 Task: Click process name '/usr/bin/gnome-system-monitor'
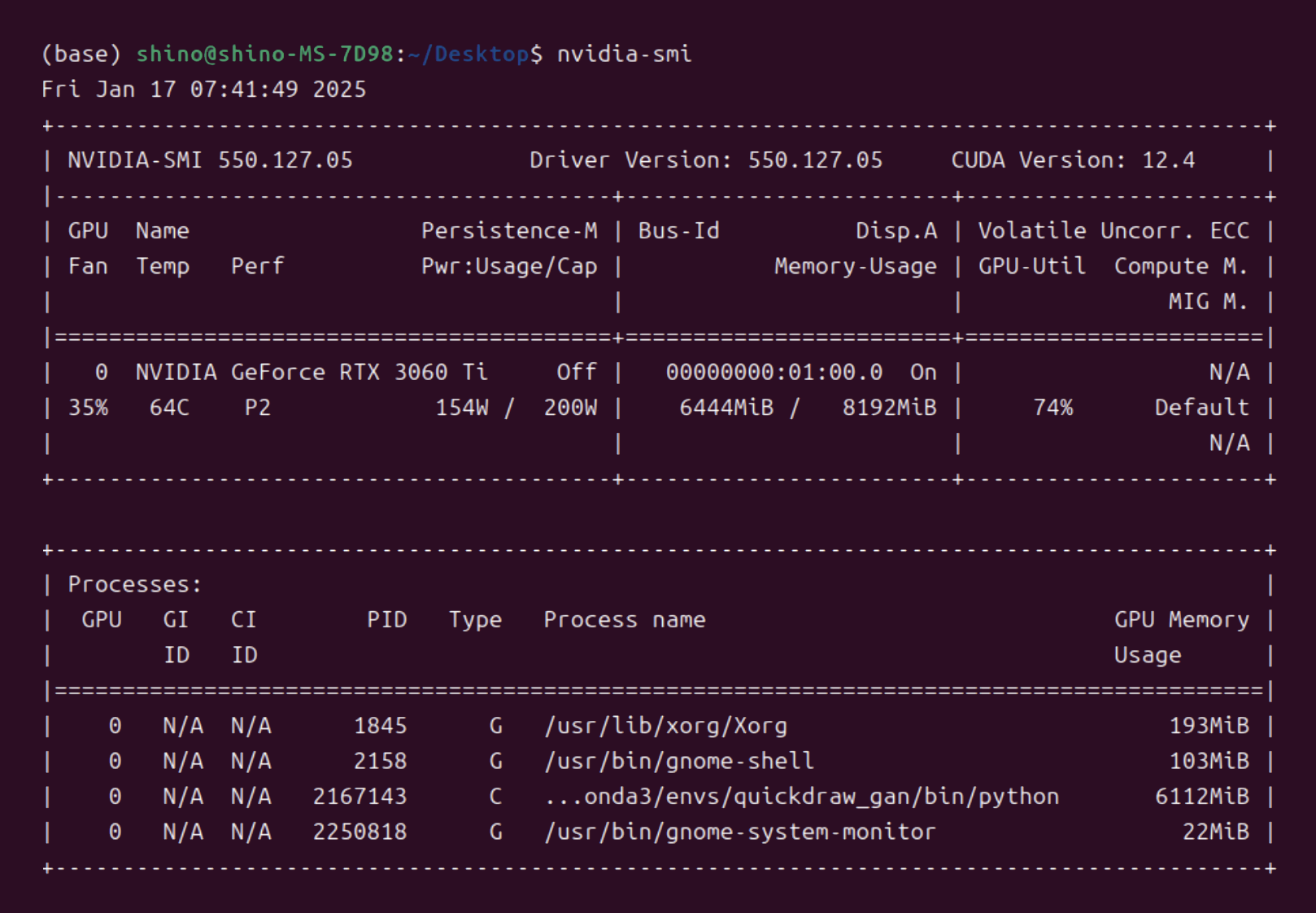(x=740, y=832)
